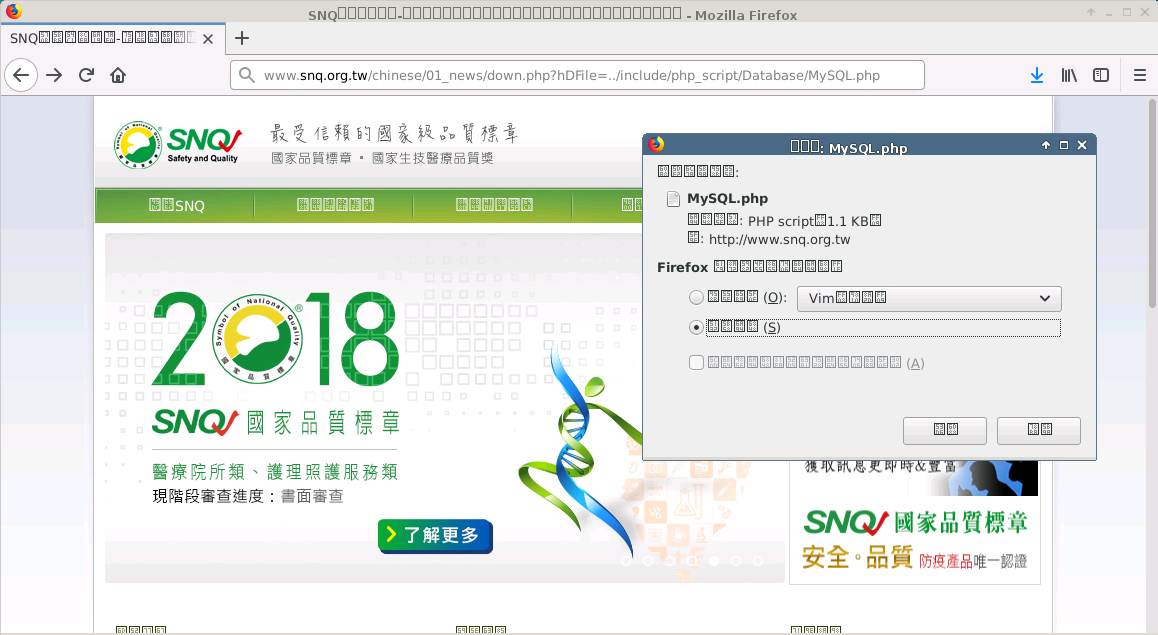Screen dimensions: 1158x635
Task: Select the second carousel dot indicator
Action: pos(648,561)
